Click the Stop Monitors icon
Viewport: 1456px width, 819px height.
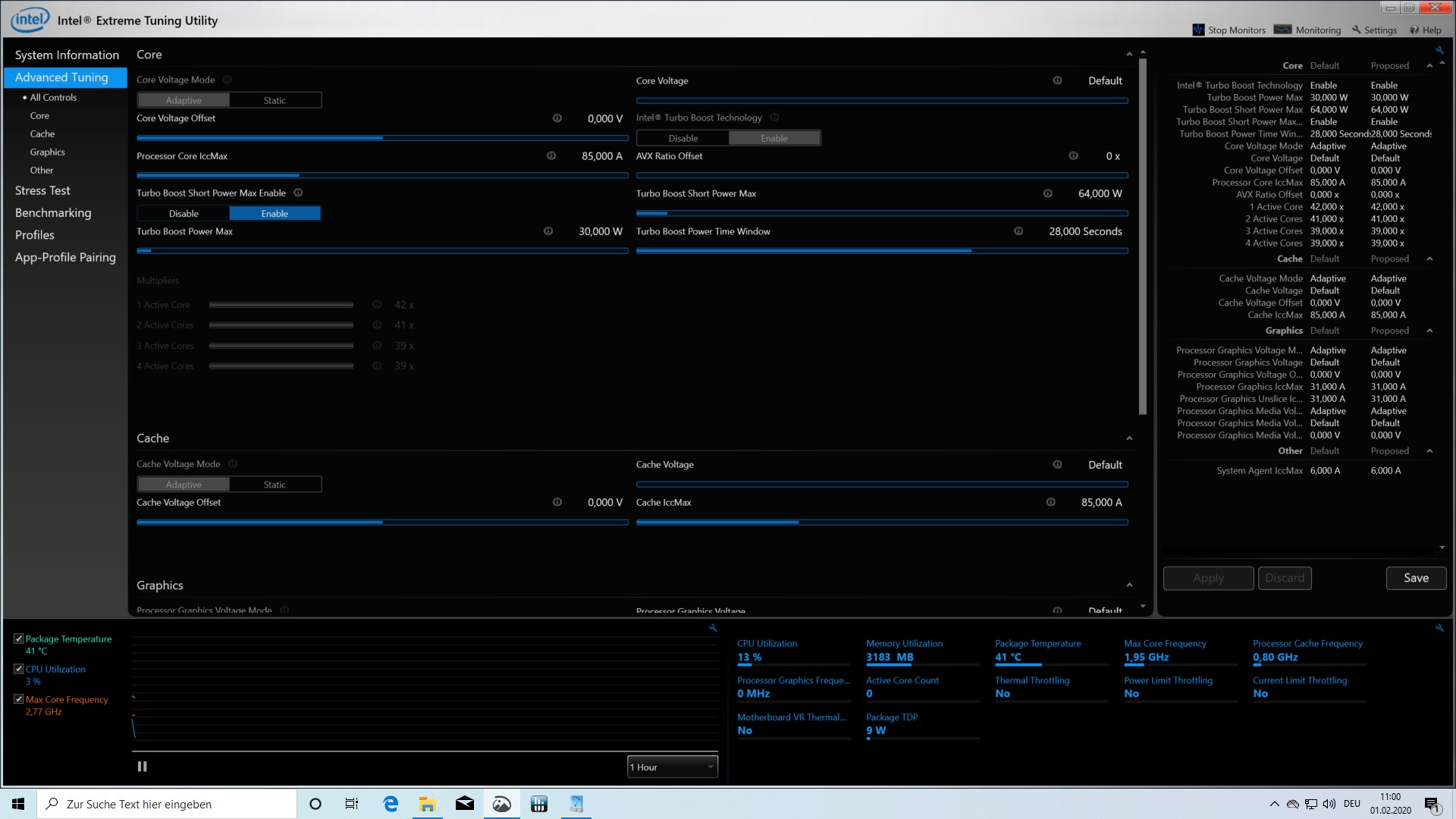[1198, 30]
